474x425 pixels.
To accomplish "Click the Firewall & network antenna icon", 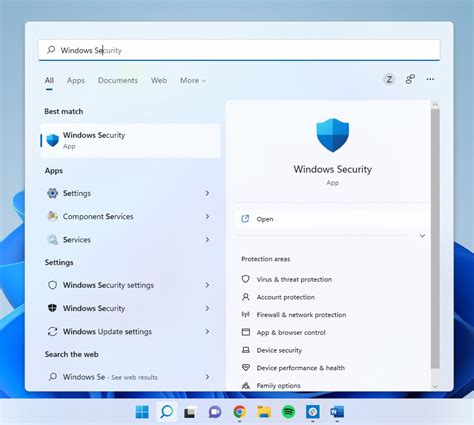I will (x=246, y=314).
